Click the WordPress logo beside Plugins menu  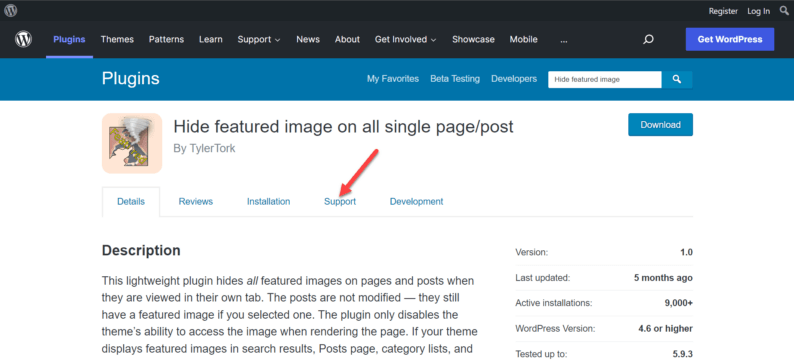(23, 39)
